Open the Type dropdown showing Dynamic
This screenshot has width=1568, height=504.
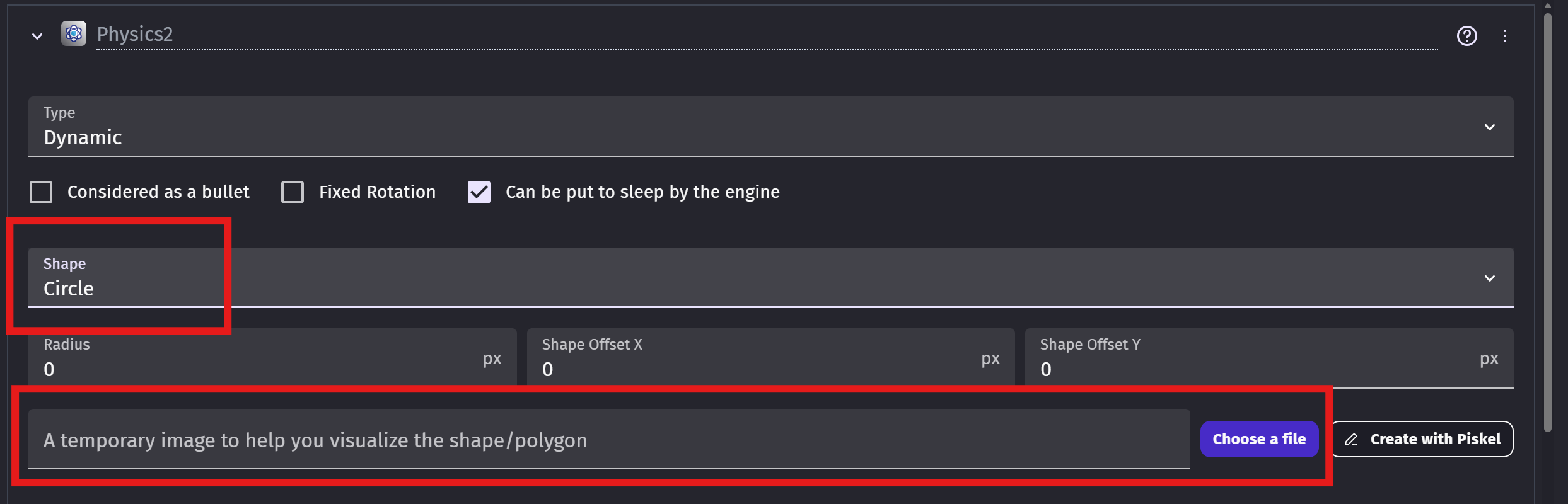point(757,127)
